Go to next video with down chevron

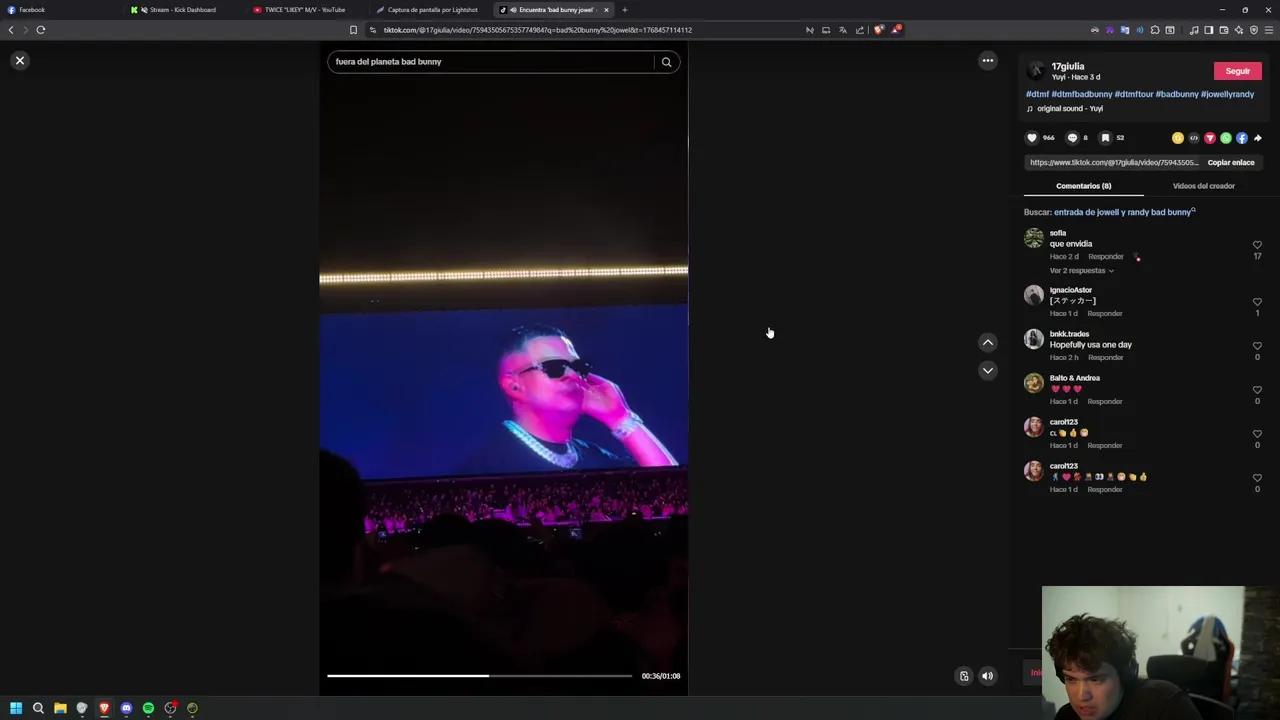click(987, 371)
